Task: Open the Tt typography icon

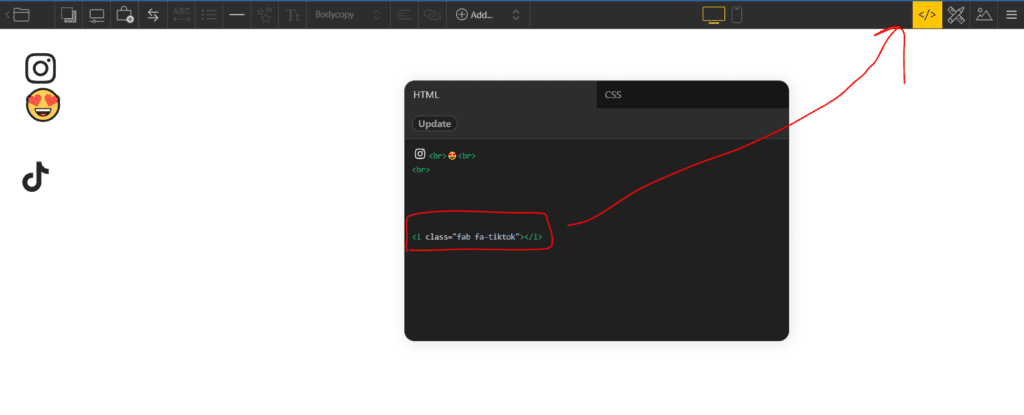Action: [292, 14]
